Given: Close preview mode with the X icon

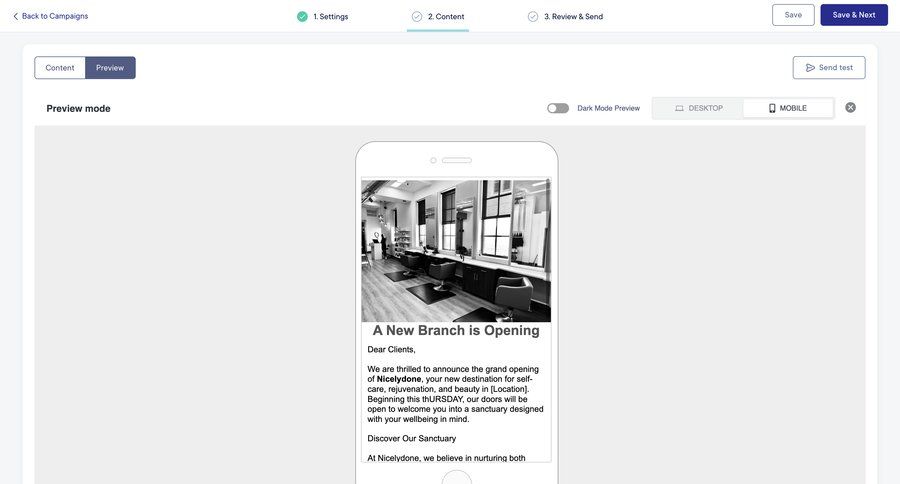Looking at the screenshot, I should pyautogui.click(x=850, y=107).
